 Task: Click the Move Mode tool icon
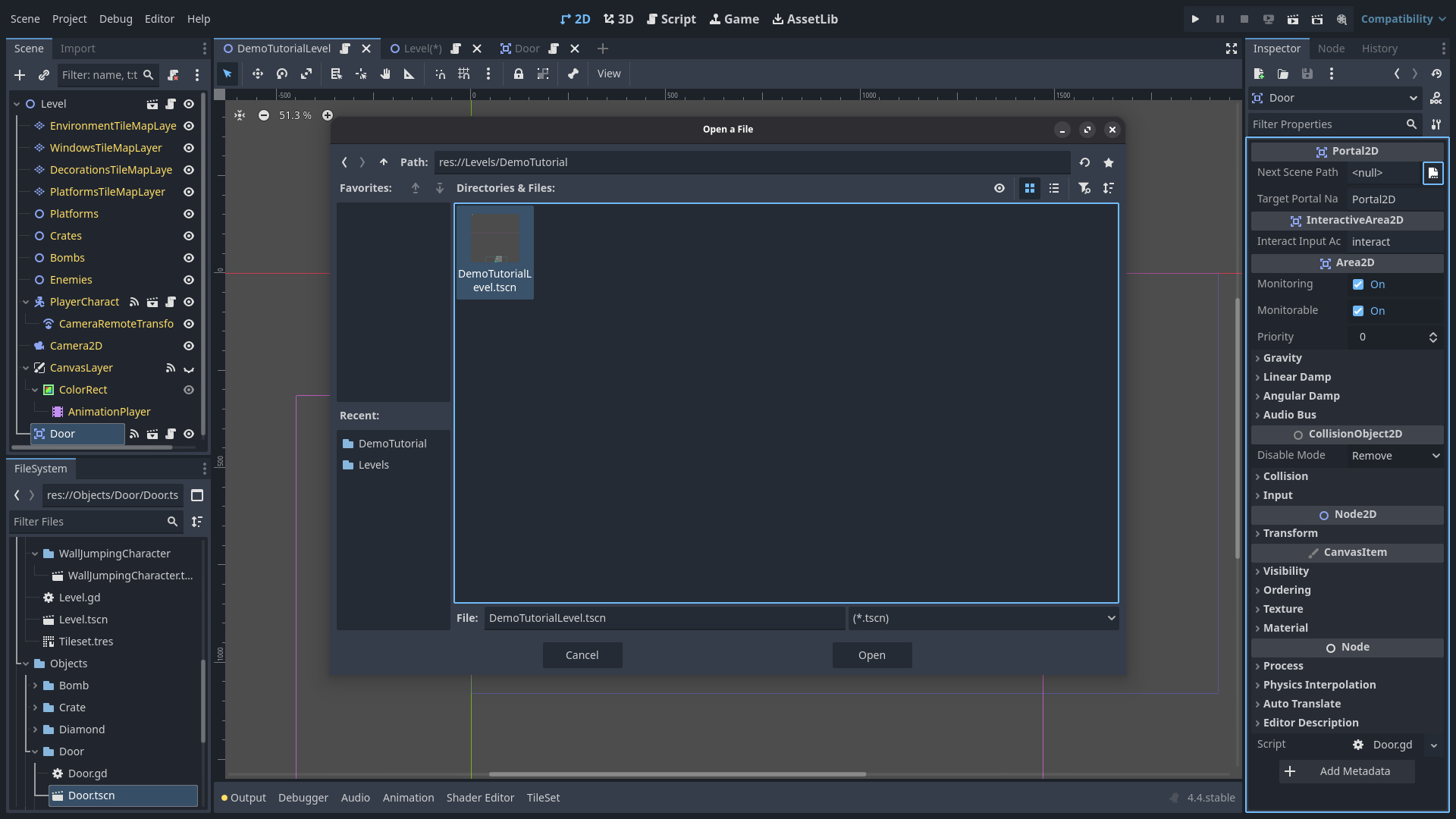click(258, 74)
